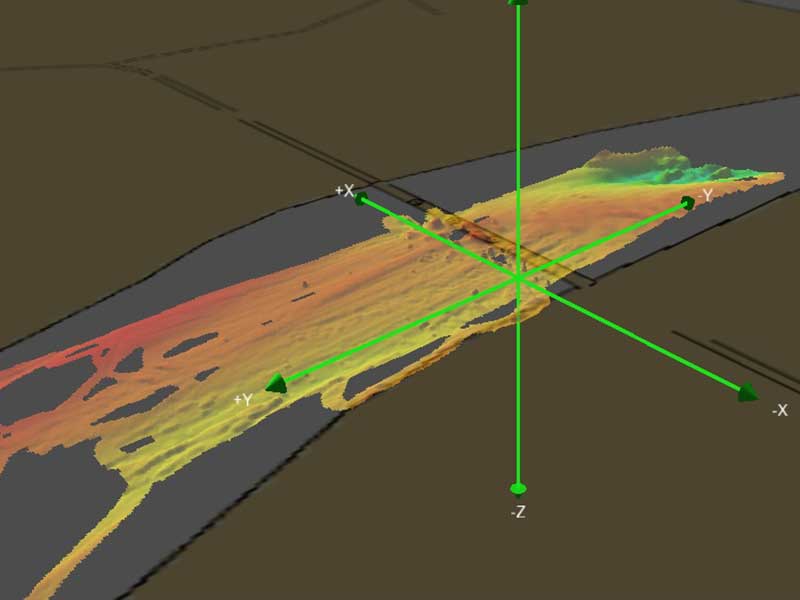The width and height of the screenshot is (800, 600).
Task: Click the +Y axis arrowhead handle
Action: (x=277, y=383)
